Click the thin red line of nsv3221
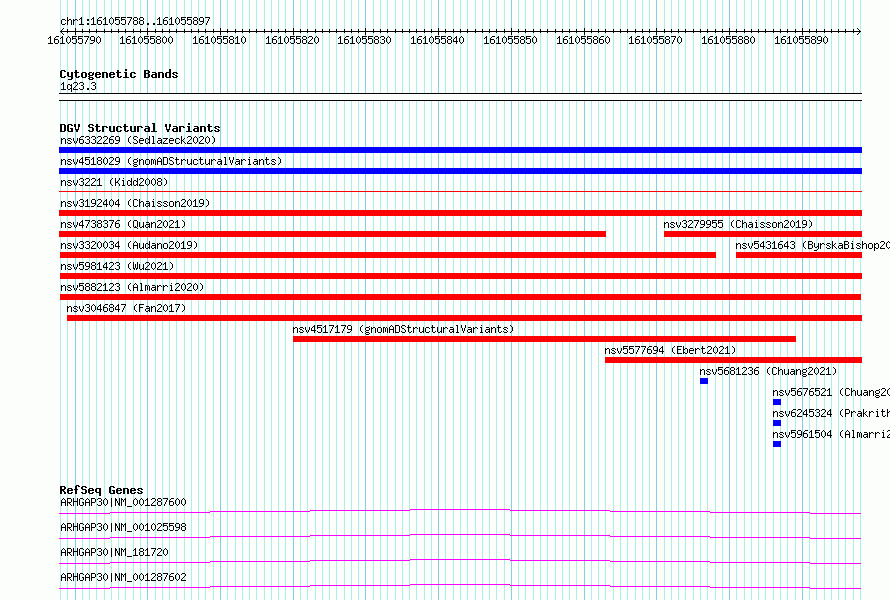 coord(460,192)
